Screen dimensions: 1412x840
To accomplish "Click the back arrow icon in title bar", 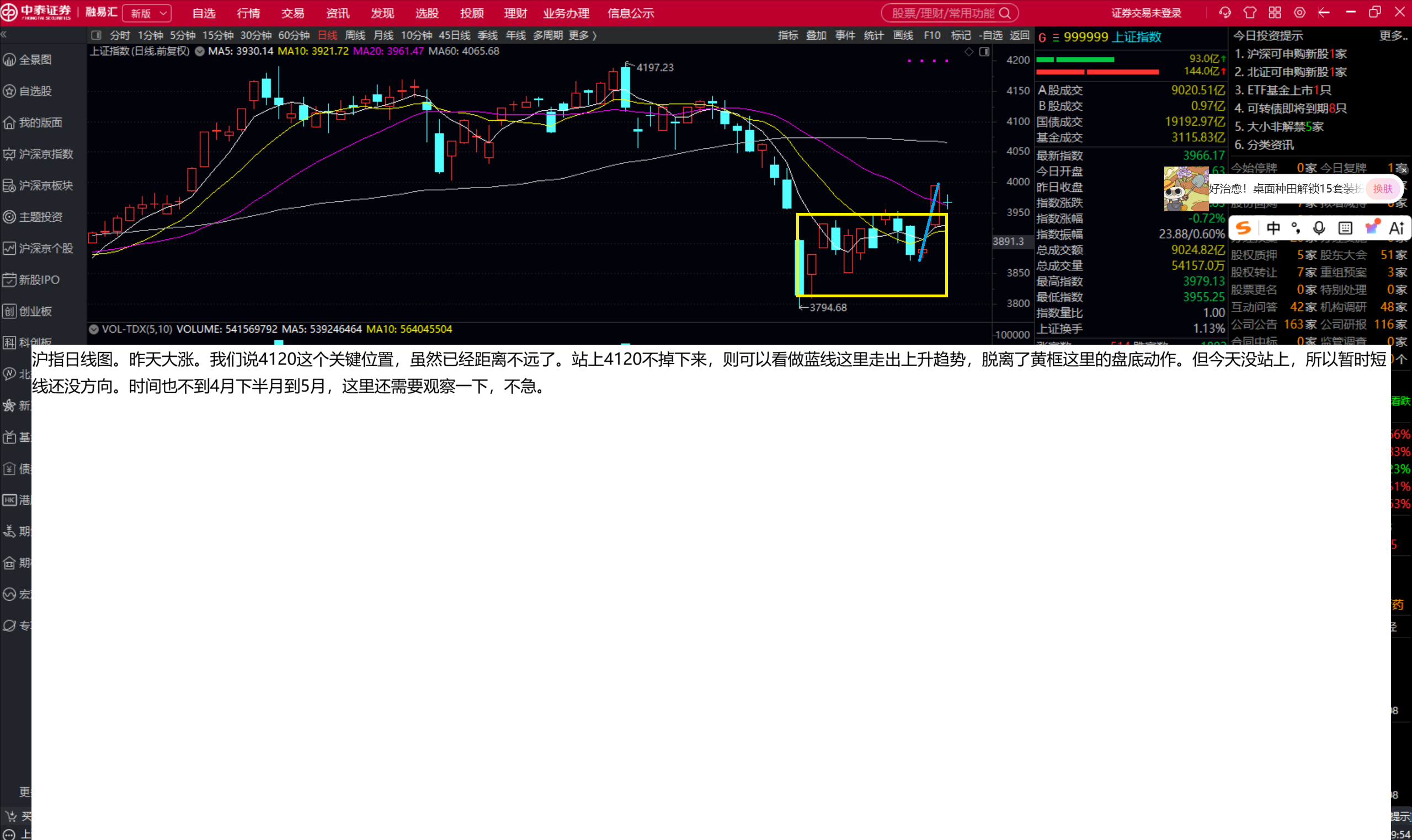I will click(x=1324, y=13).
